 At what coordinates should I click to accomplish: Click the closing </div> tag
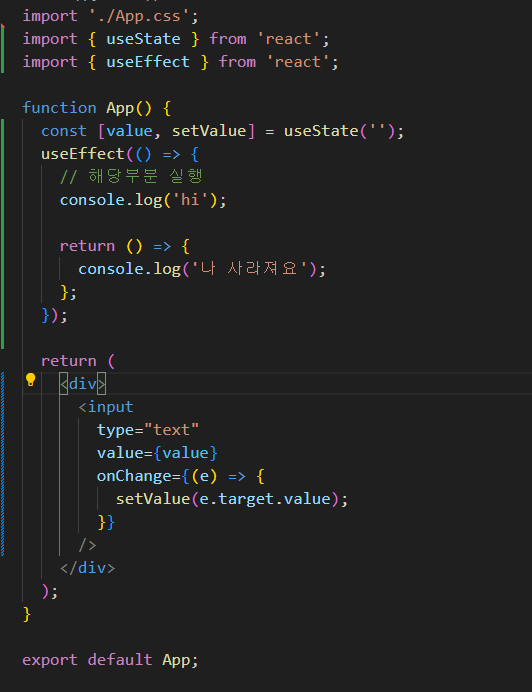tap(87, 568)
